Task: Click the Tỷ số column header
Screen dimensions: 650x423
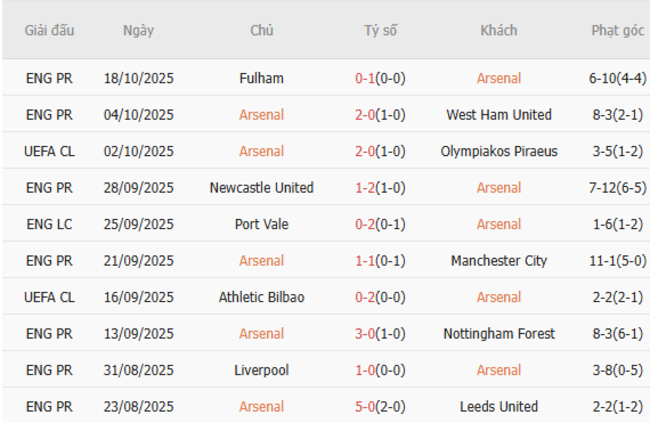Action: pyautogui.click(x=380, y=30)
